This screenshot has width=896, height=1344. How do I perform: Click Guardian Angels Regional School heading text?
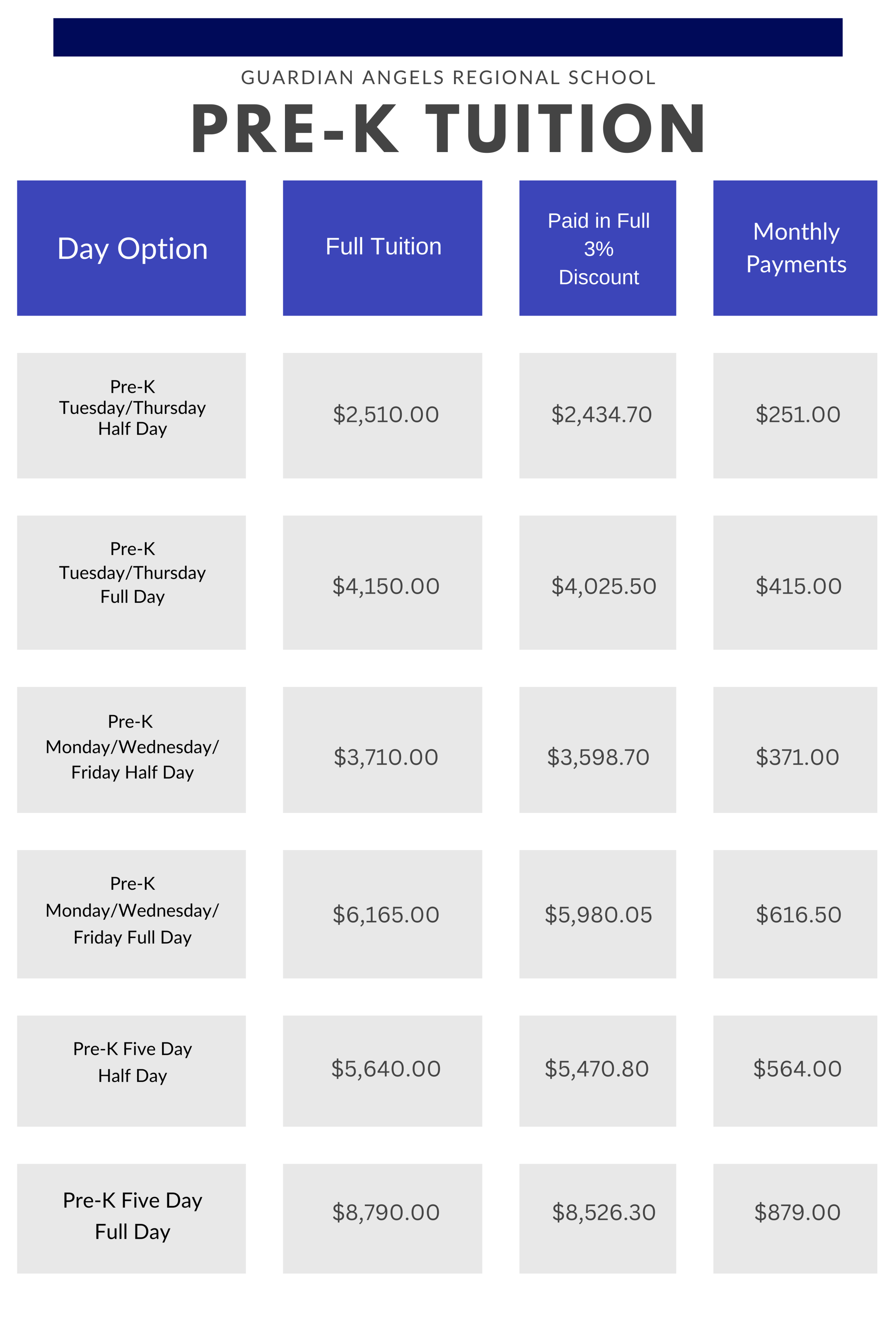coord(448,78)
